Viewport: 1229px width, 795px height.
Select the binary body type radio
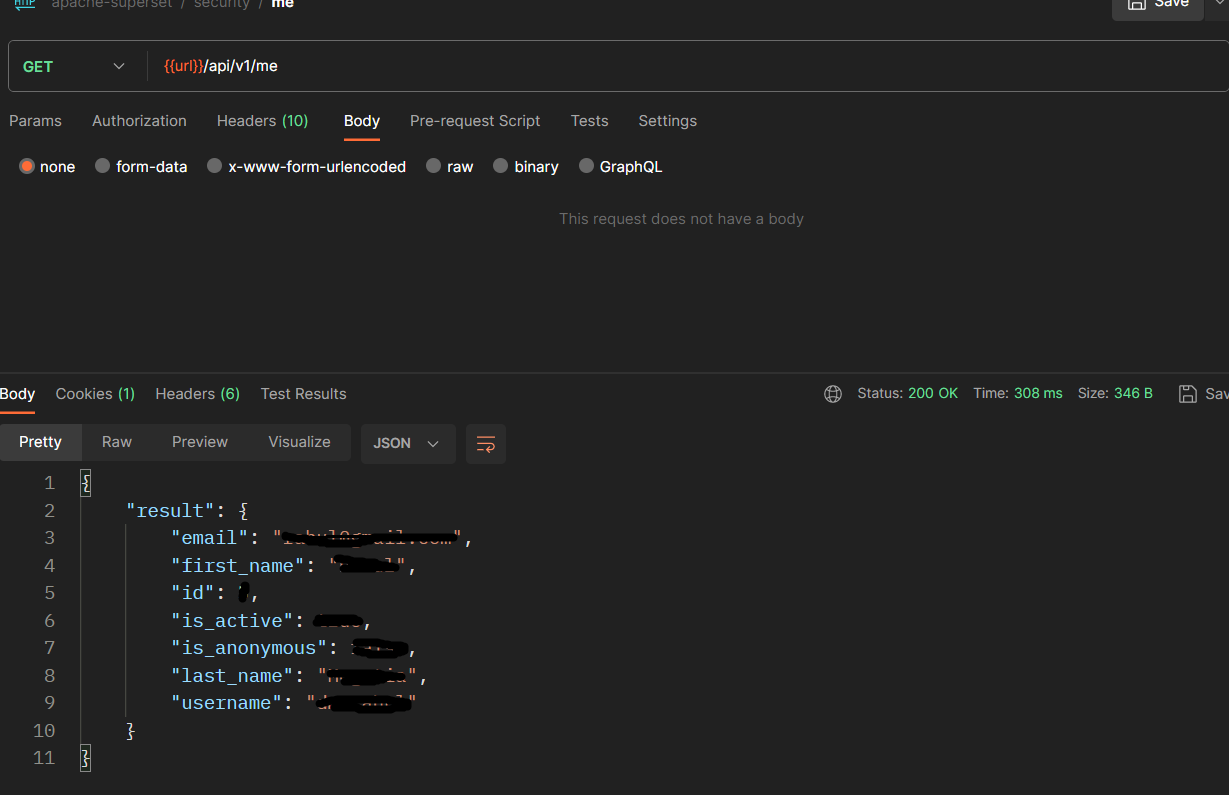500,167
